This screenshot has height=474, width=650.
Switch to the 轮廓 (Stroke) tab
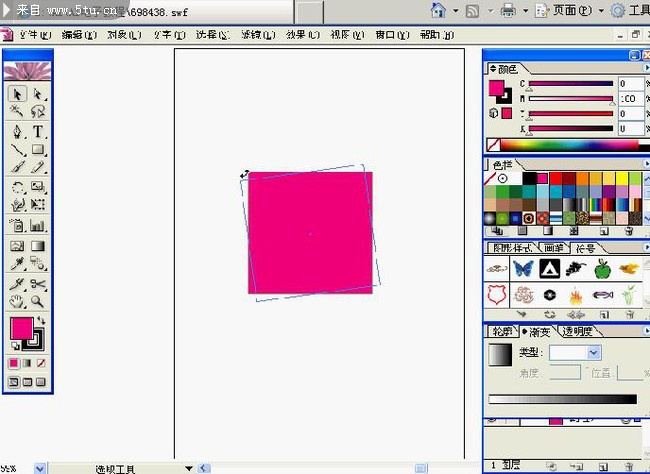[501, 331]
